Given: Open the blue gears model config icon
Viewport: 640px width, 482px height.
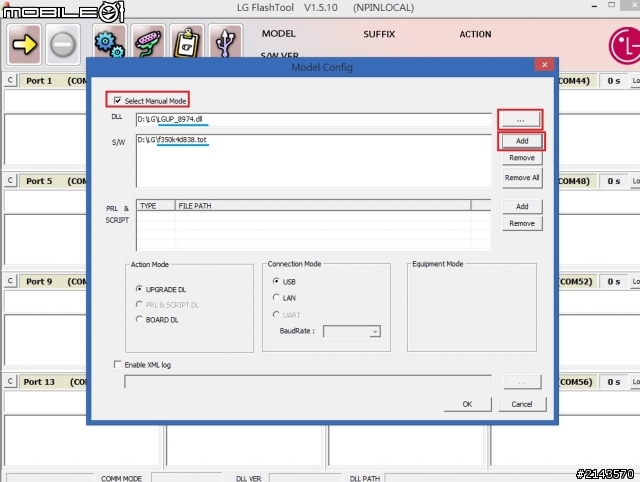Looking at the screenshot, I should tap(109, 42).
